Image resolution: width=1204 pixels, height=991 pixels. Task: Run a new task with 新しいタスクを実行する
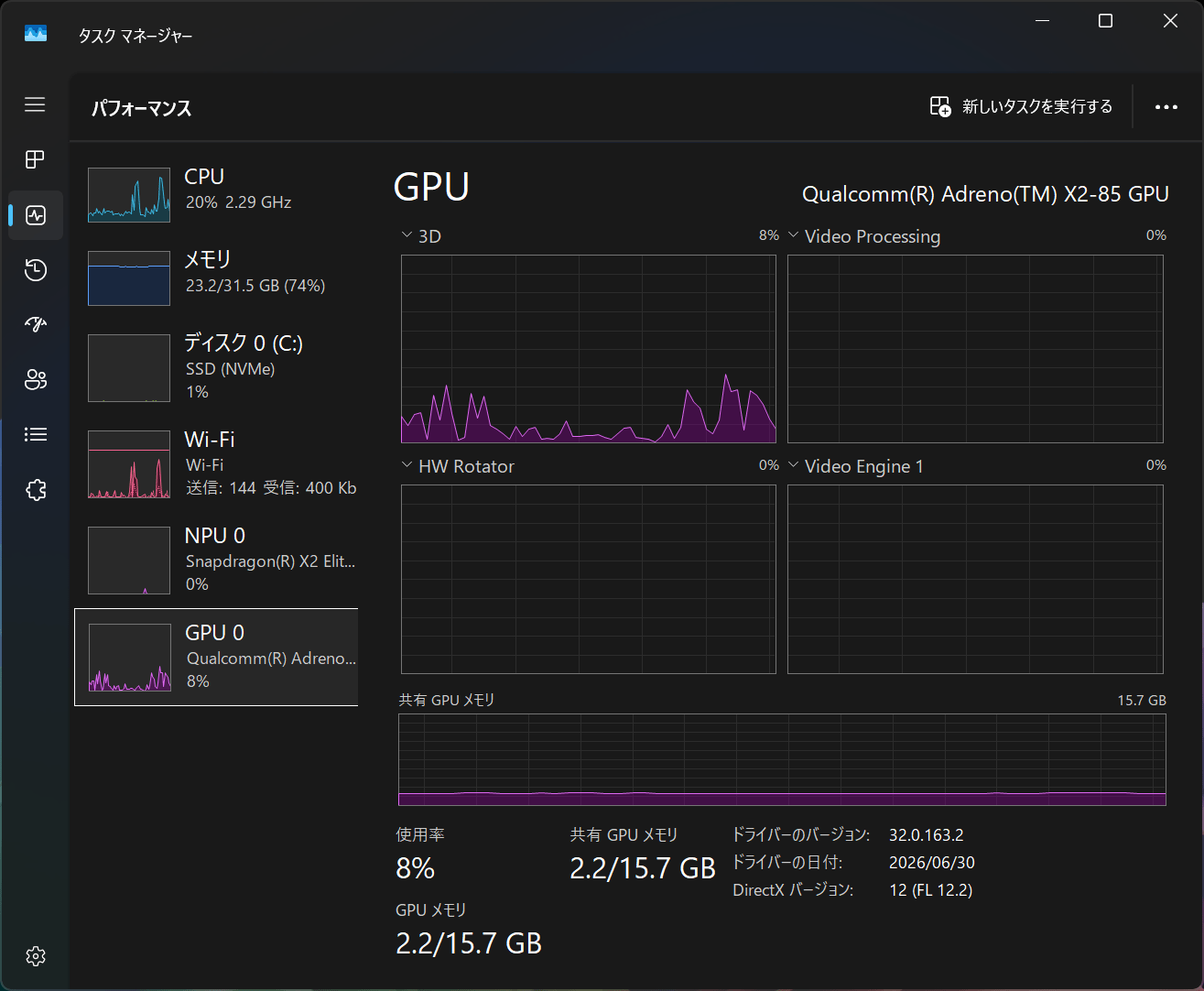click(1021, 106)
